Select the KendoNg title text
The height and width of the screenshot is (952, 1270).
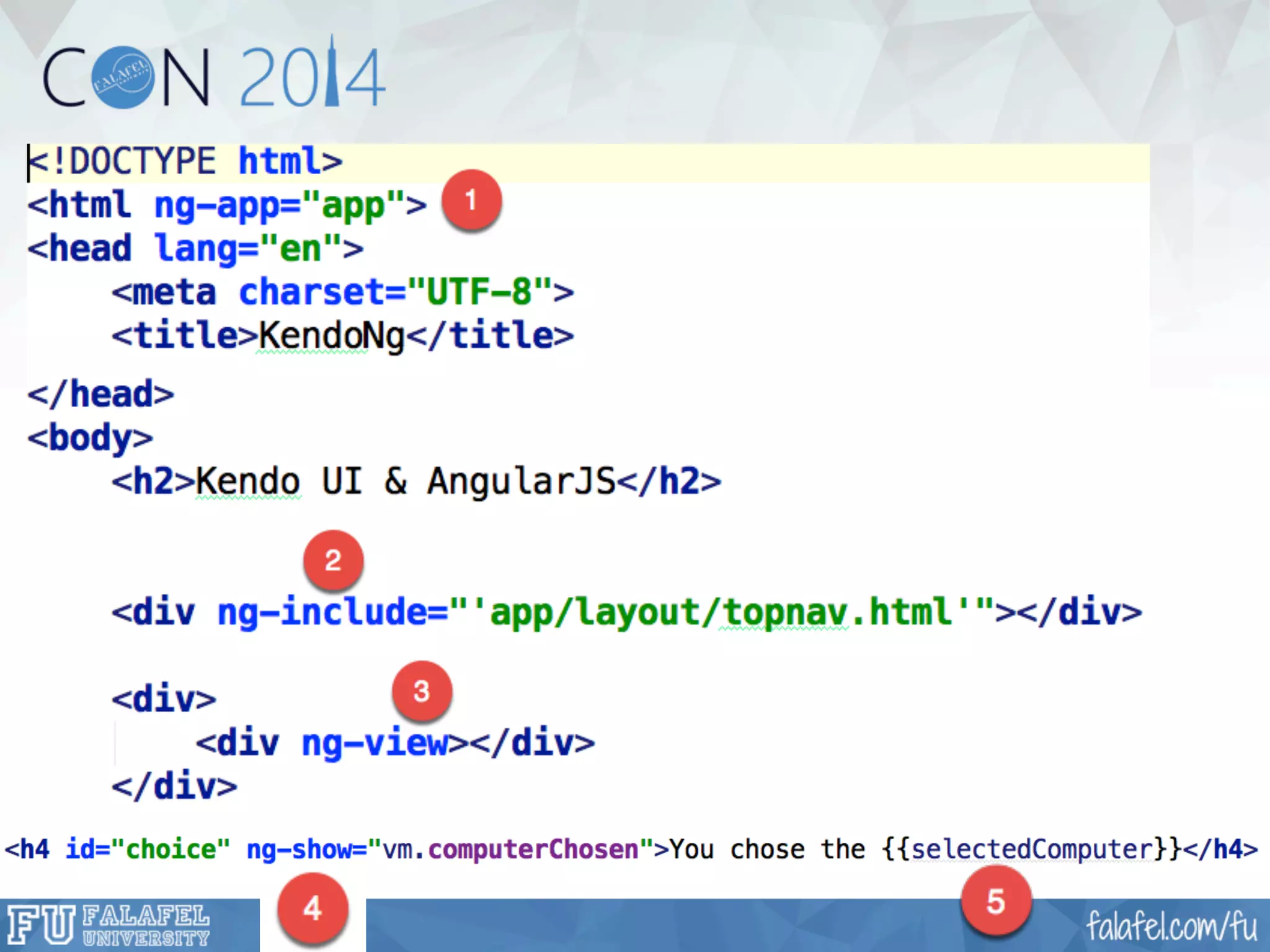331,337
